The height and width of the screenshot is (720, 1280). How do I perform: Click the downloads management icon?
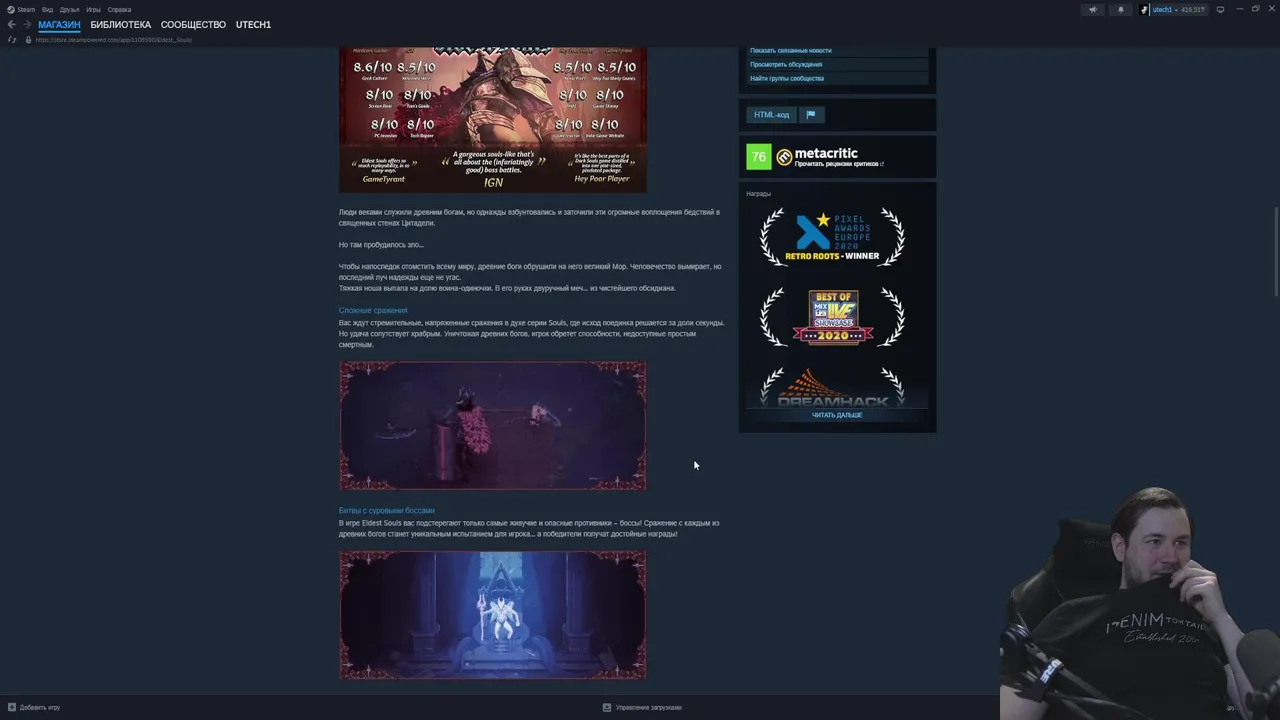pyautogui.click(x=607, y=707)
